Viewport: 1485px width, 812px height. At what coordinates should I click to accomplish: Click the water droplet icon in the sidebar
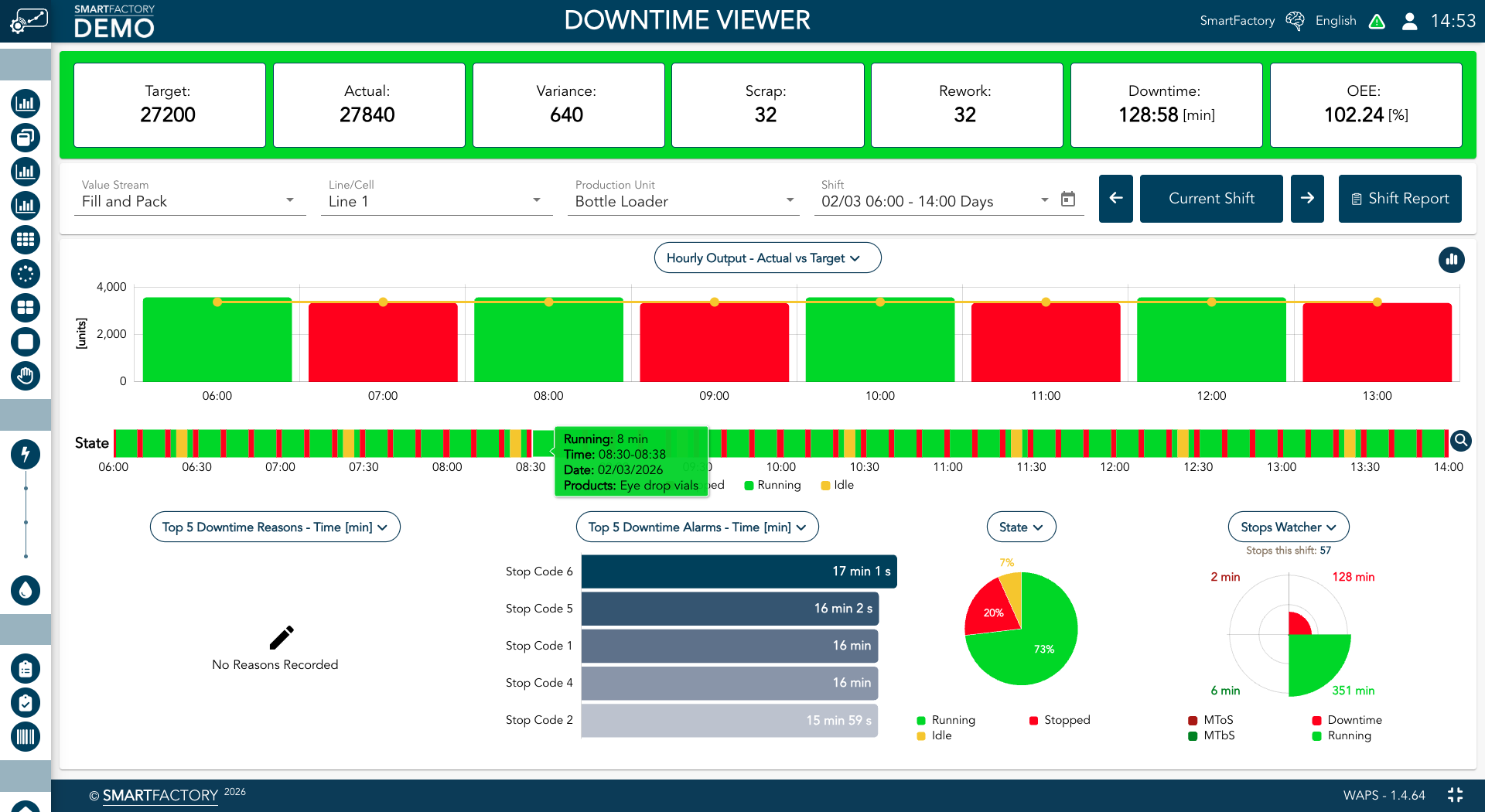point(26,591)
